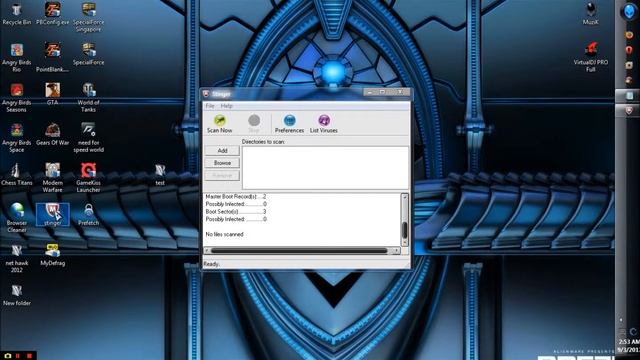Click the greyed Stop toolbar icon

pos(254,123)
